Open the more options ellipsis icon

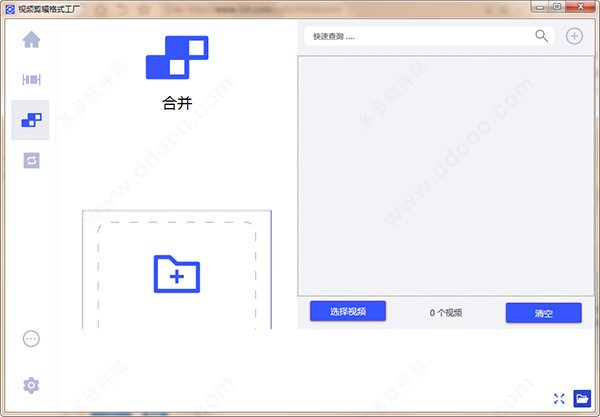click(31, 339)
